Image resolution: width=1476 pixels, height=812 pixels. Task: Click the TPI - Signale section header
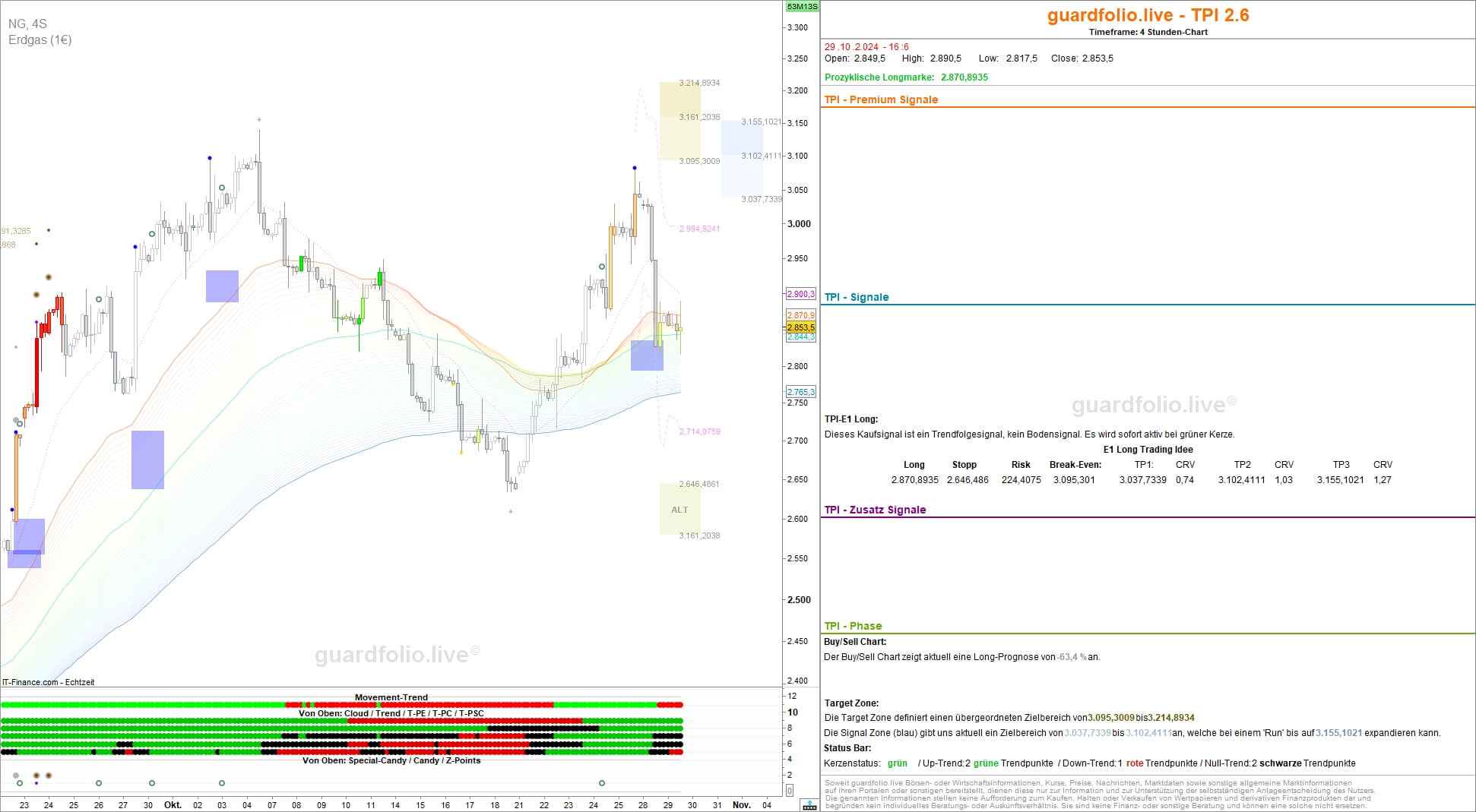857,297
